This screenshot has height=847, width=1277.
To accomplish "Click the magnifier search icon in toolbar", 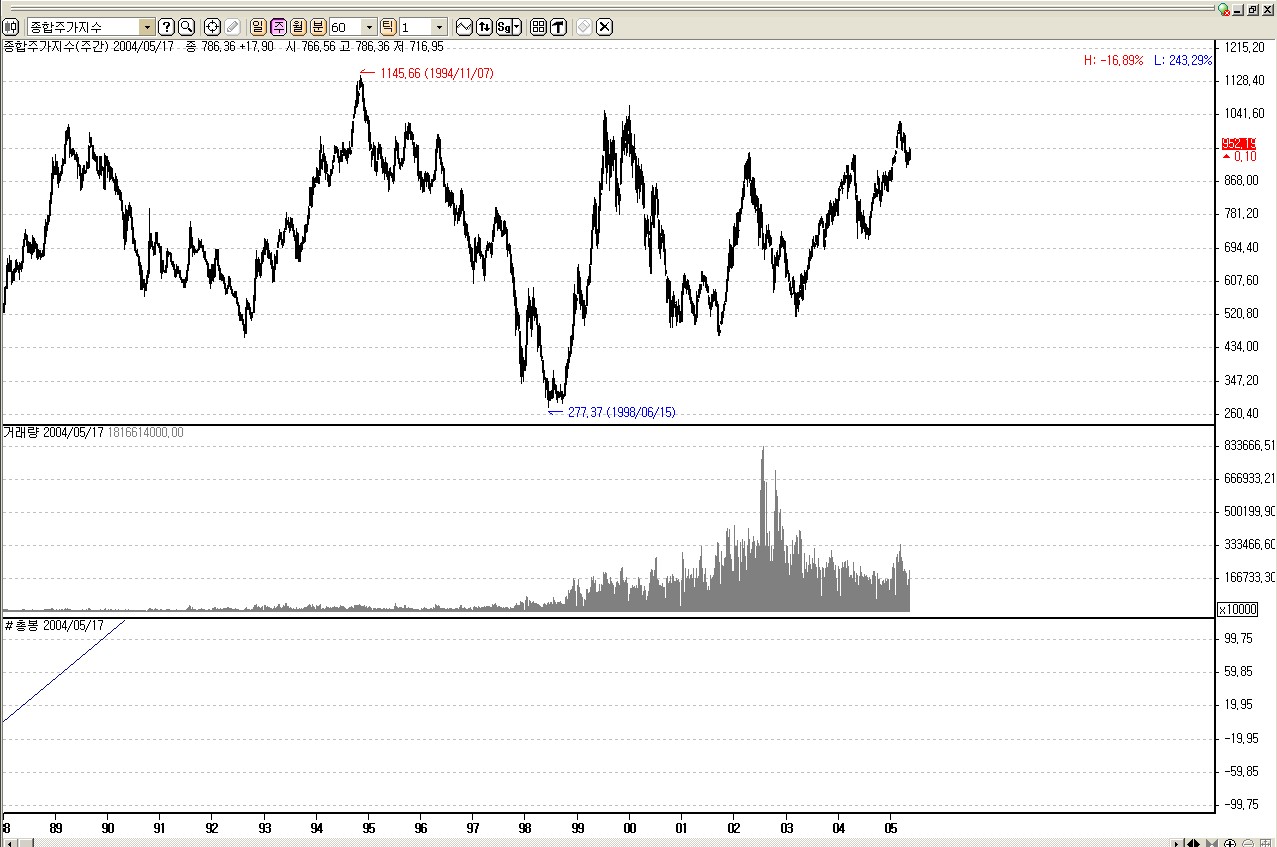I will coord(186,27).
